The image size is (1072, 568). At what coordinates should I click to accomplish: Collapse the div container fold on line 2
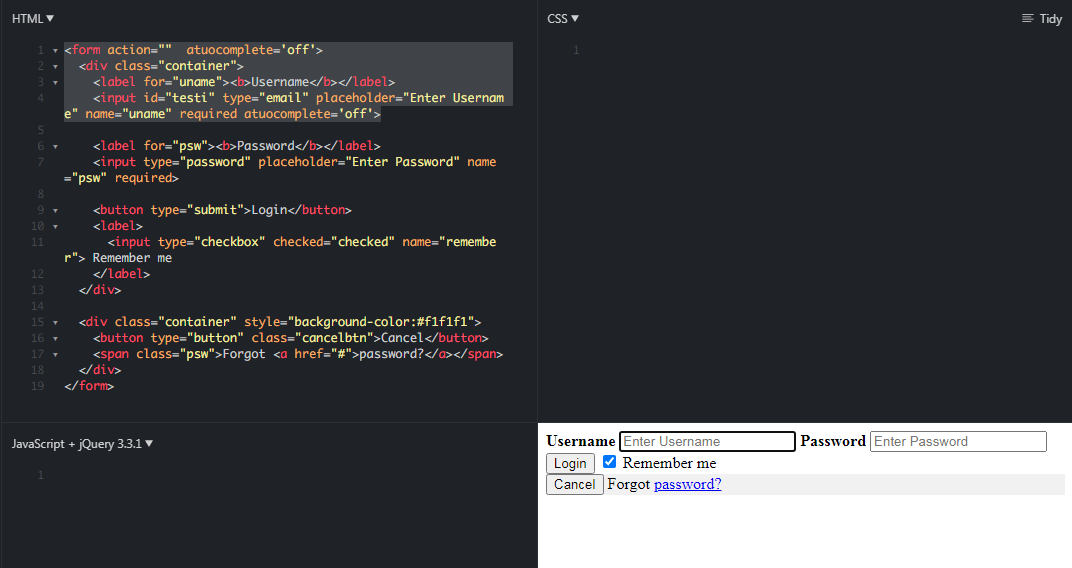click(55, 66)
